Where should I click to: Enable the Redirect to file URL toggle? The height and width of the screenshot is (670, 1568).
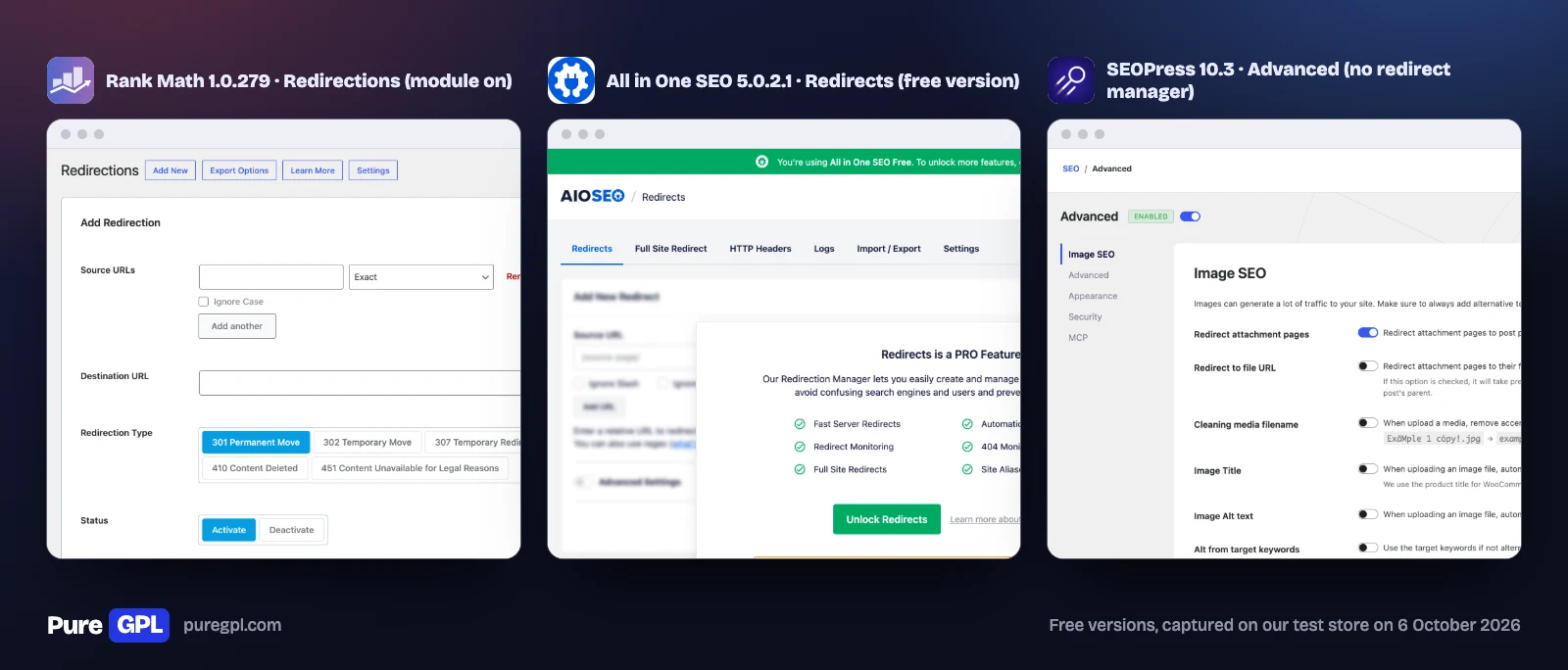pos(1367,366)
